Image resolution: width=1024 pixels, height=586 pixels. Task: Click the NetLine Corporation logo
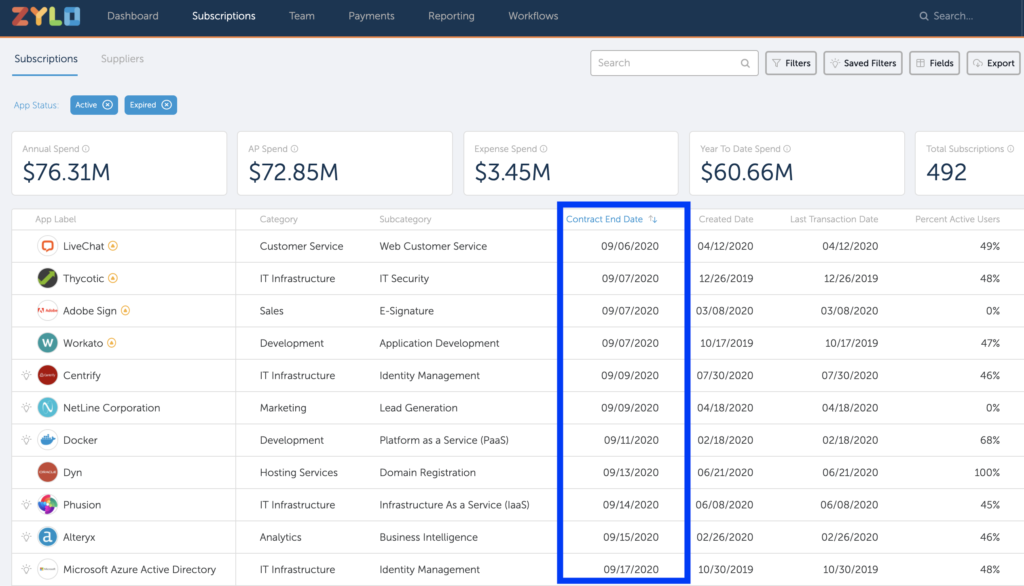[x=47, y=408]
